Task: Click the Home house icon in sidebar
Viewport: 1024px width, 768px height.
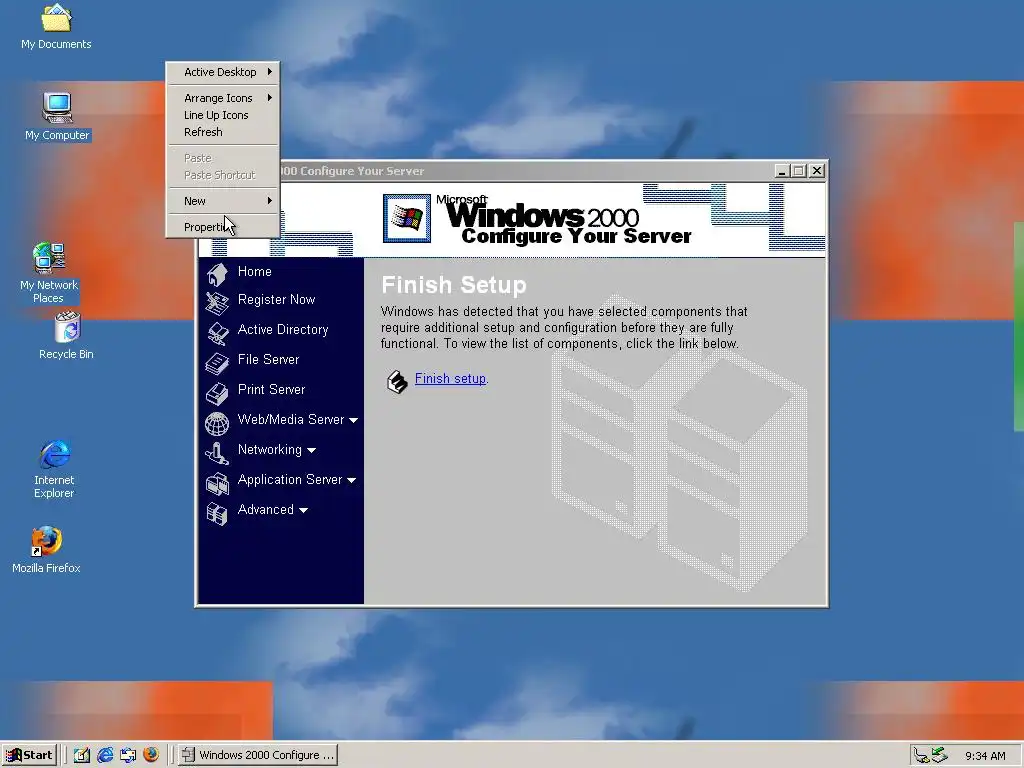Action: [217, 274]
